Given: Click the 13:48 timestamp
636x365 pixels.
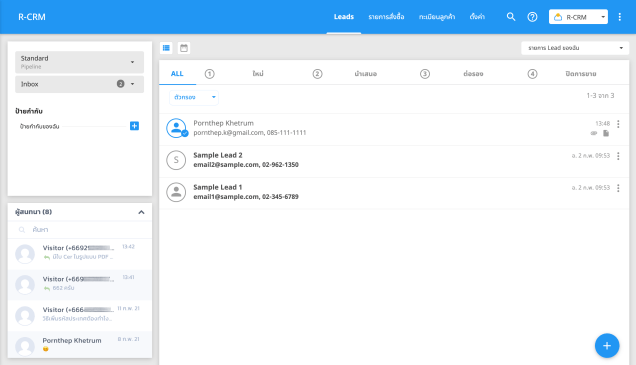Looking at the screenshot, I should (602, 123).
